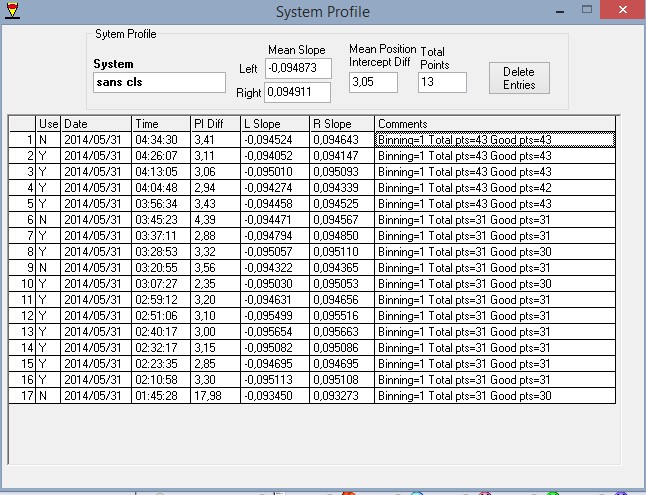Screen dimensions: 646x495
Task: Click PI Diff cell 3,30
Action: tap(215, 380)
